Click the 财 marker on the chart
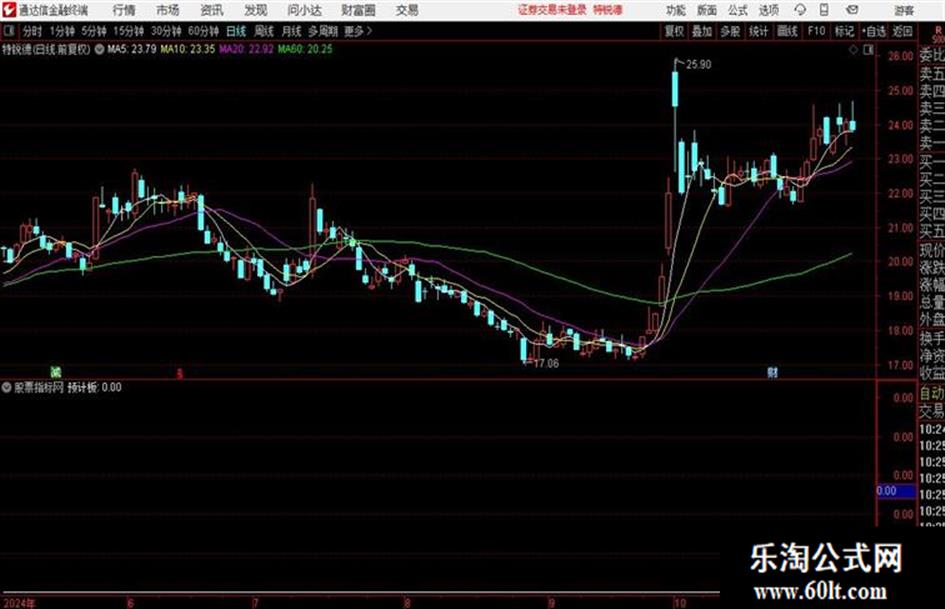945x609 pixels. (773, 373)
